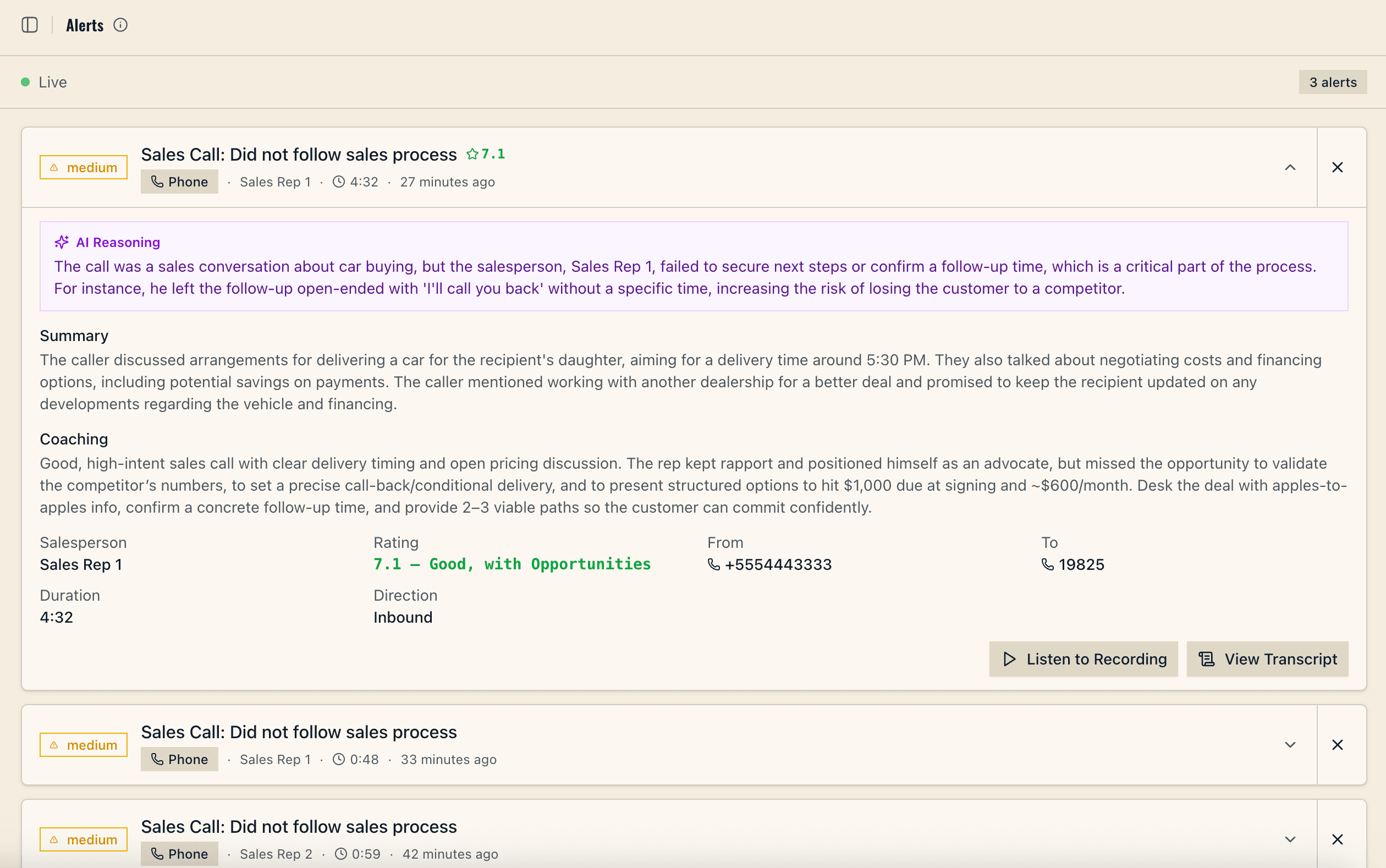Viewport: 1386px width, 868px height.
Task: Click Listen to Recording
Action: tap(1082, 659)
